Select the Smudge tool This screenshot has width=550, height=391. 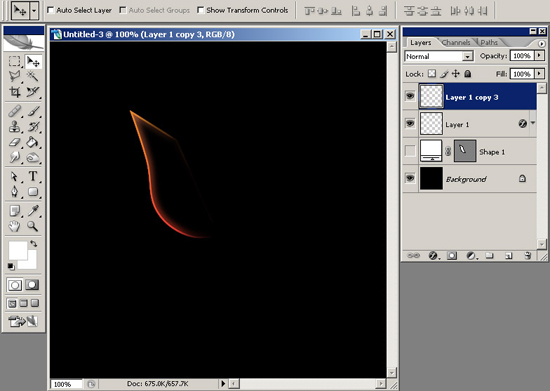click(14, 157)
